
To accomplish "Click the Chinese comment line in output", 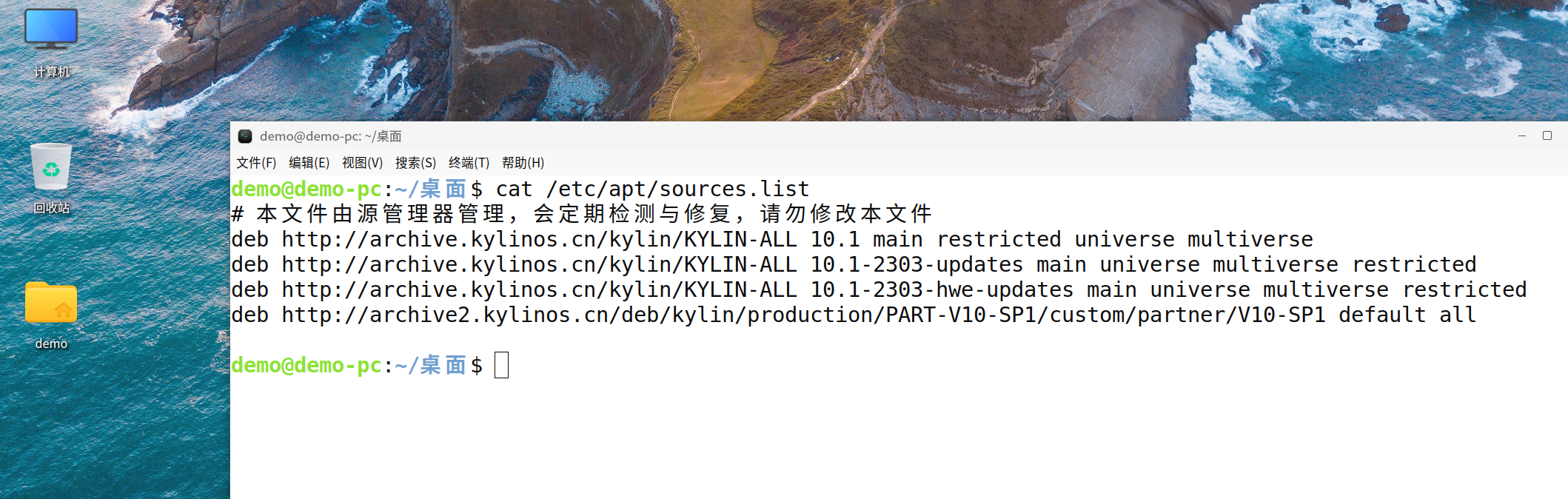I will tap(581, 214).
